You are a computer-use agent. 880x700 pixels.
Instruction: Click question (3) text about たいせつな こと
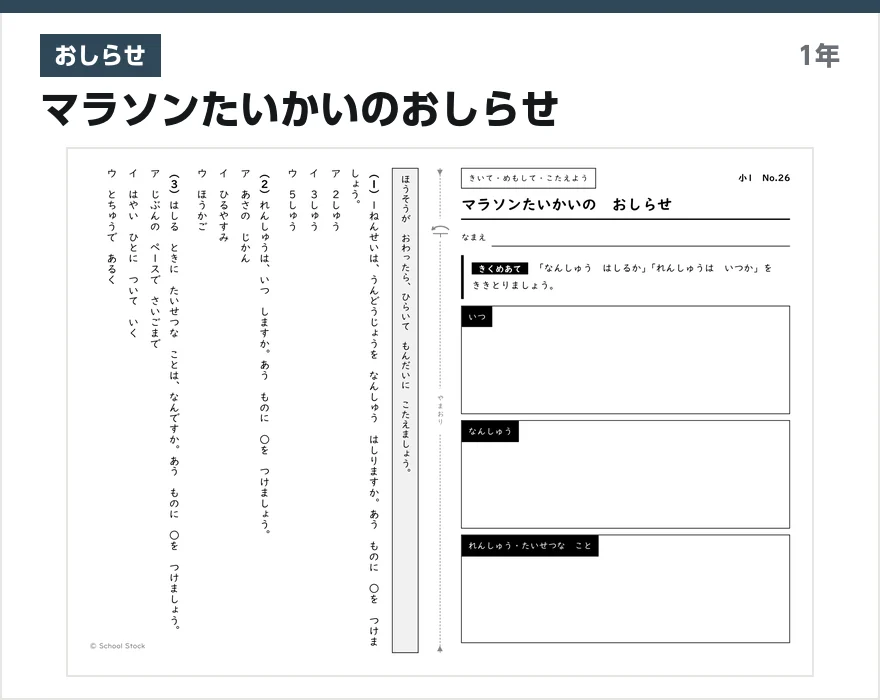point(175,402)
